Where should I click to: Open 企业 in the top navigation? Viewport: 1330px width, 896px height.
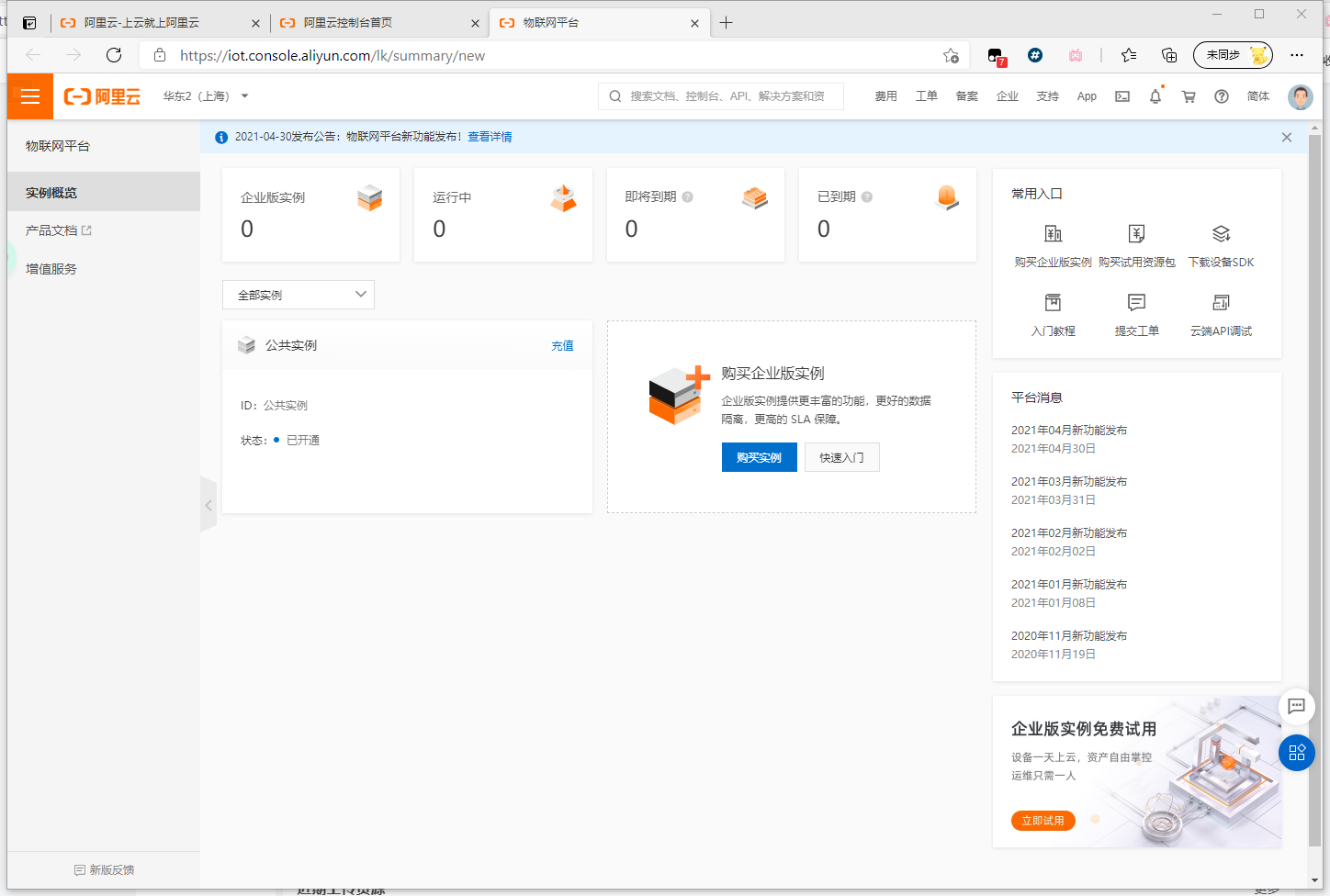pyautogui.click(x=1007, y=96)
